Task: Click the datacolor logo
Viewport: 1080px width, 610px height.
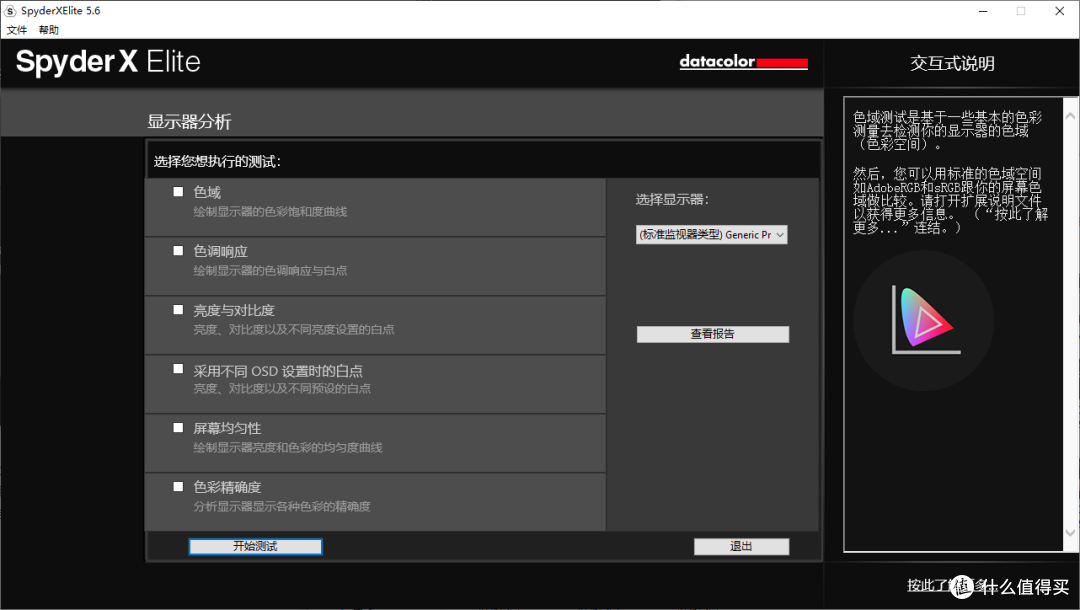Action: 743,61
